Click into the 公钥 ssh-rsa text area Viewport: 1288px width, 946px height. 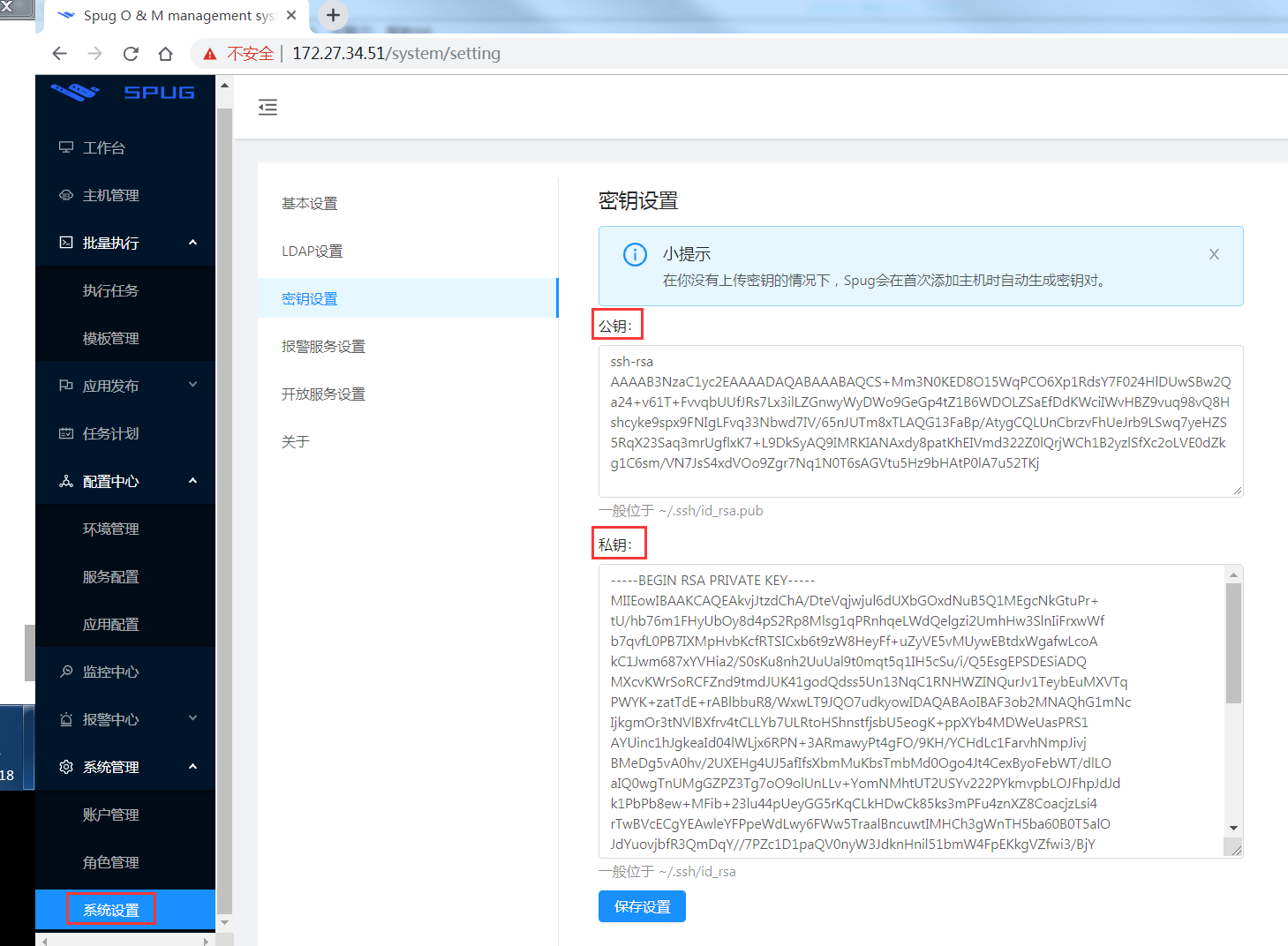[x=921, y=421]
